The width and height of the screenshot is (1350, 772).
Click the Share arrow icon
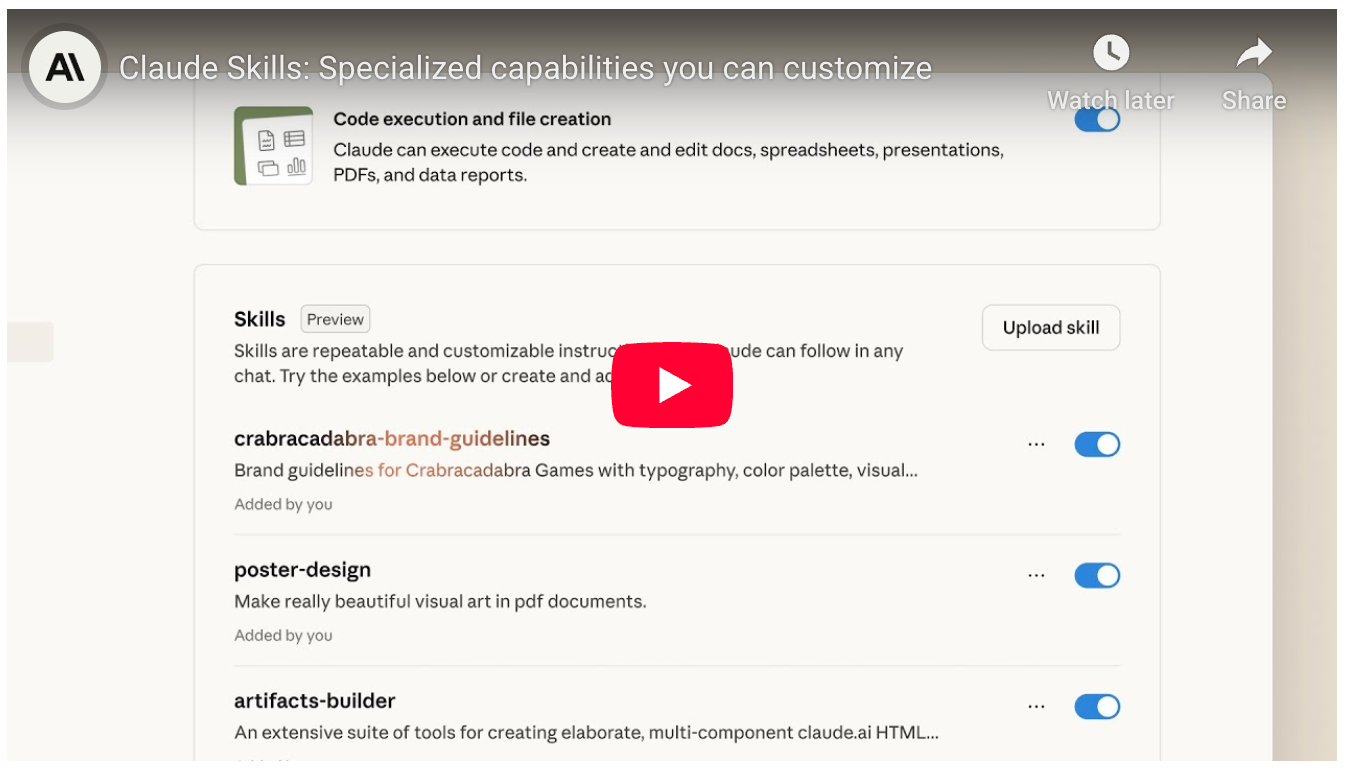click(1253, 54)
